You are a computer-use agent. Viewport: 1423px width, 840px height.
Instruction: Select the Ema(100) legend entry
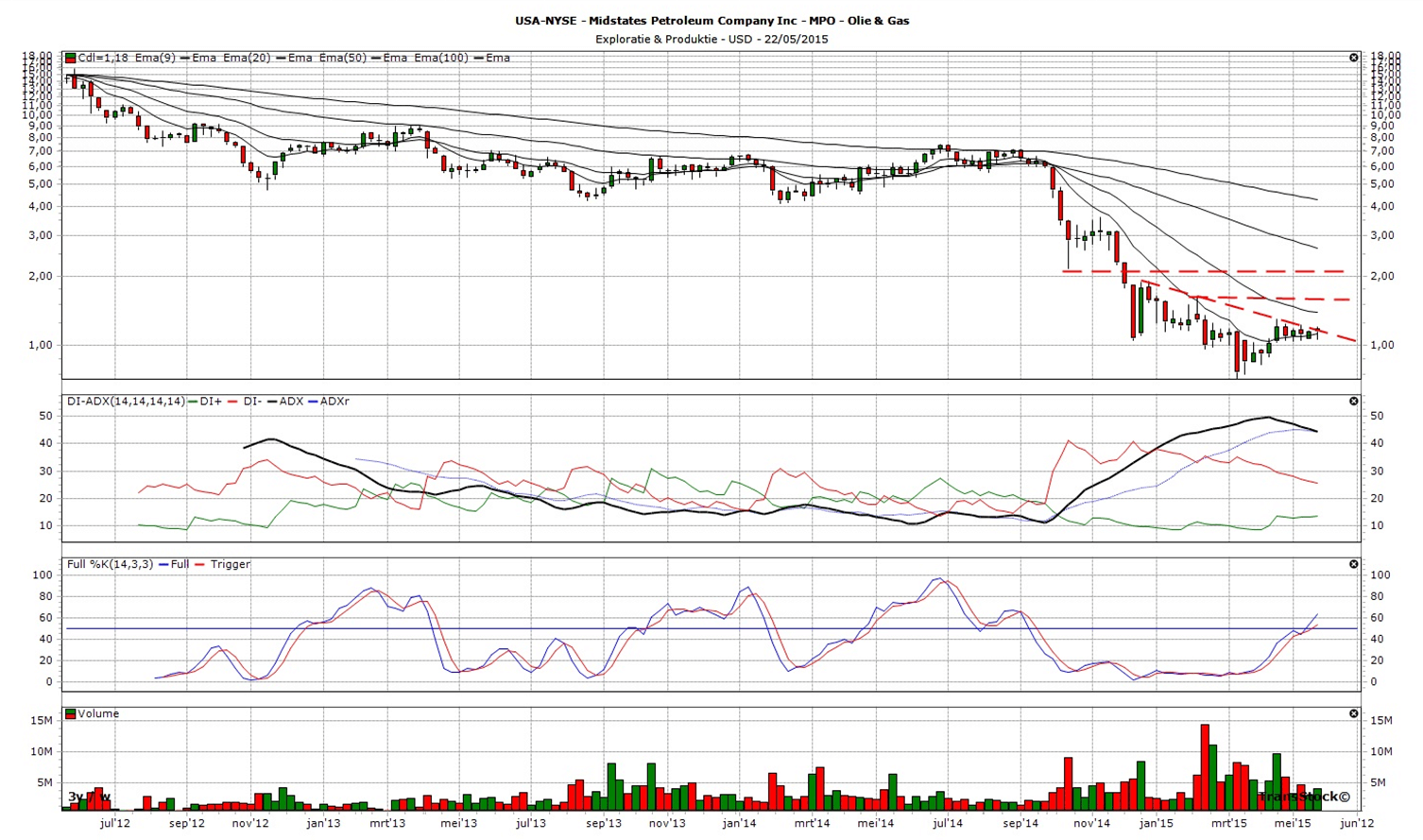[440, 58]
